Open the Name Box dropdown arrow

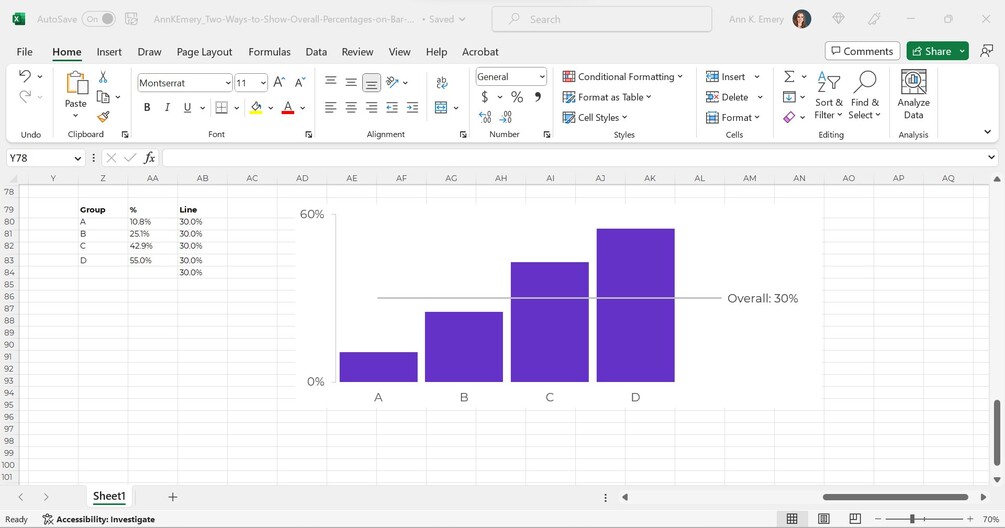tap(78, 158)
